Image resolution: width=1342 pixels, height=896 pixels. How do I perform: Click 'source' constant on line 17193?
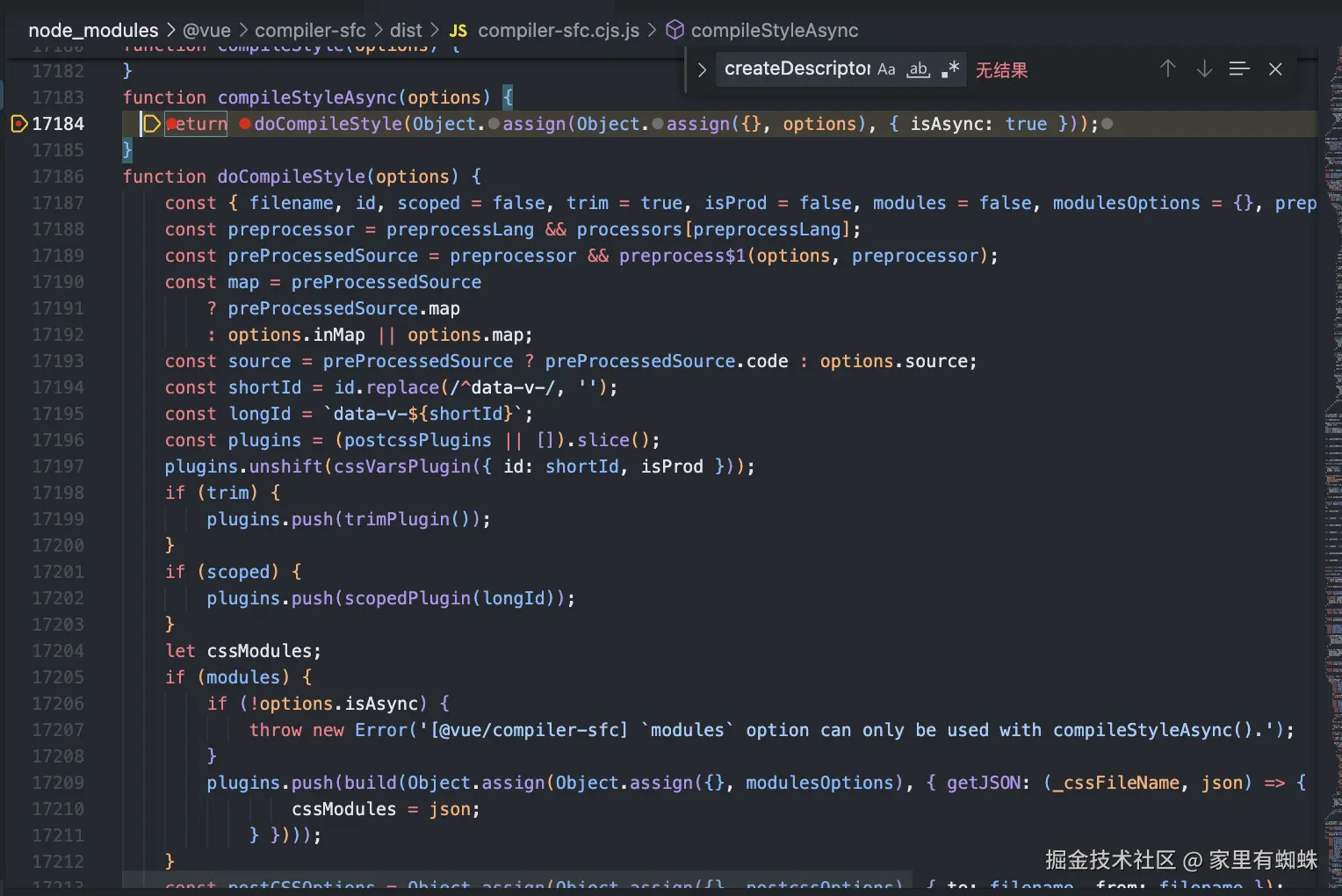(260, 361)
